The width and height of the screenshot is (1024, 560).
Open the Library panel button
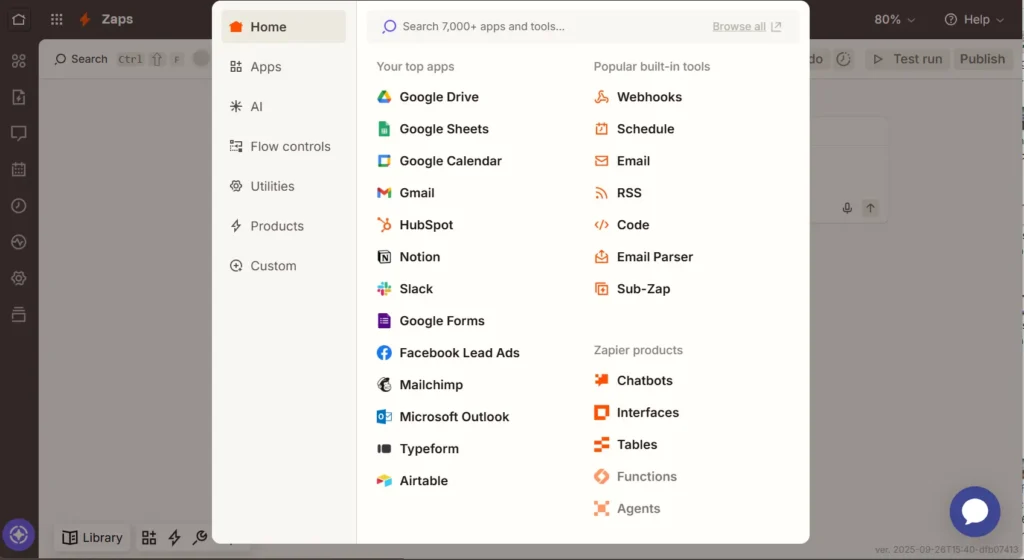coord(93,537)
